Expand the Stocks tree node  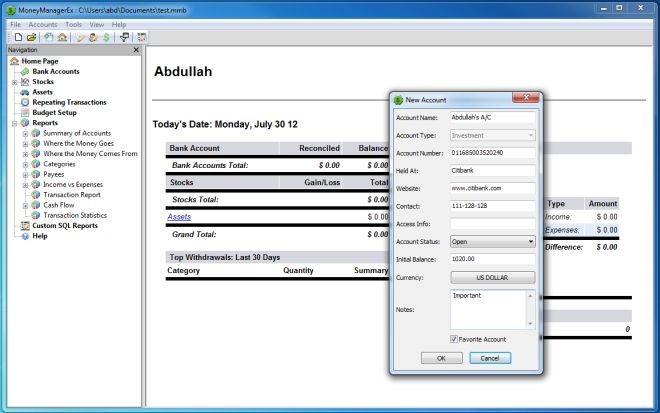tap(15, 82)
